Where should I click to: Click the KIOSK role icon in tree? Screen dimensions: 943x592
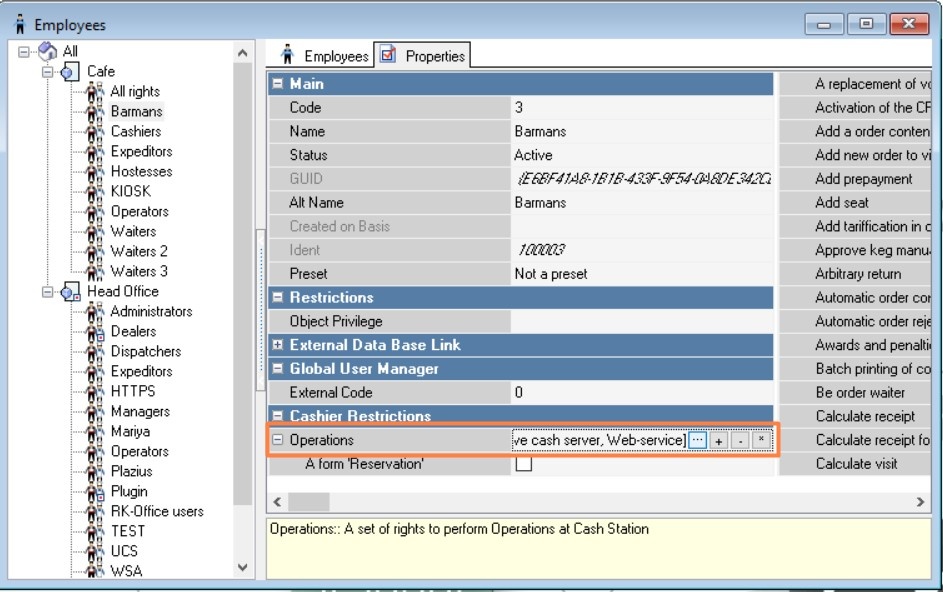[96, 192]
